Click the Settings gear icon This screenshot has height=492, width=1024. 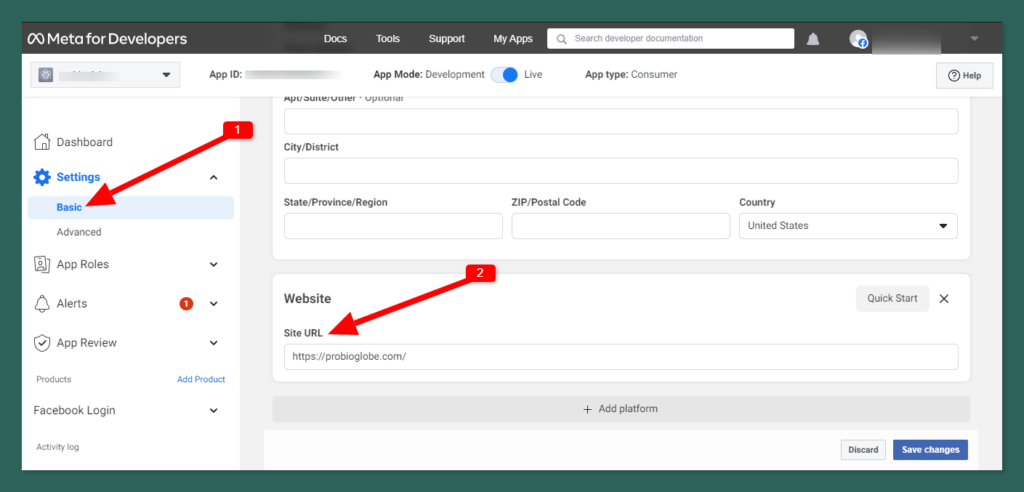(42, 177)
